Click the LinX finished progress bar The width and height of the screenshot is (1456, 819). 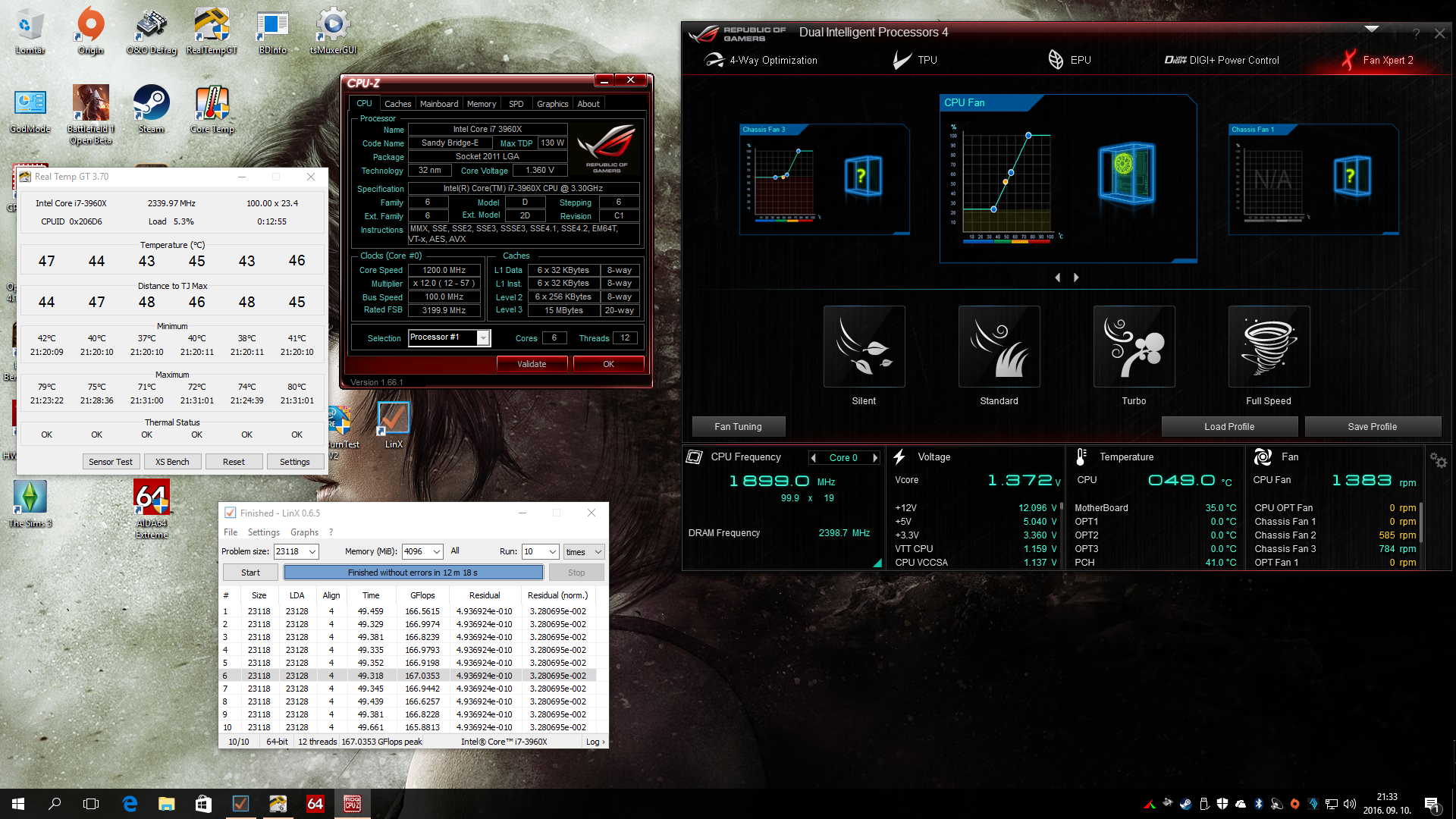point(413,573)
